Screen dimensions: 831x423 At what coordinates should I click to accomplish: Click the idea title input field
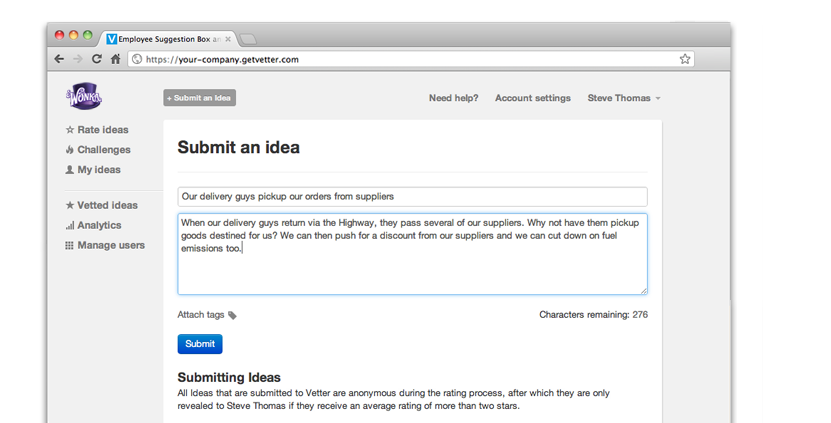click(x=412, y=197)
